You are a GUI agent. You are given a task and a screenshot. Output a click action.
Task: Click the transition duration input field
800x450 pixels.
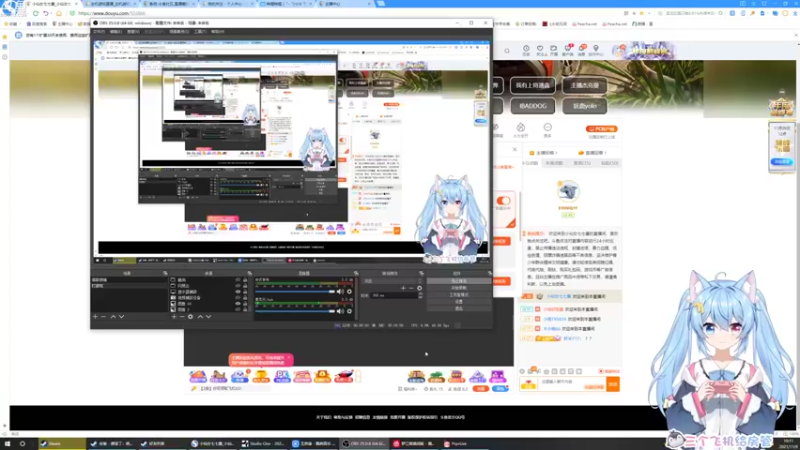point(393,295)
